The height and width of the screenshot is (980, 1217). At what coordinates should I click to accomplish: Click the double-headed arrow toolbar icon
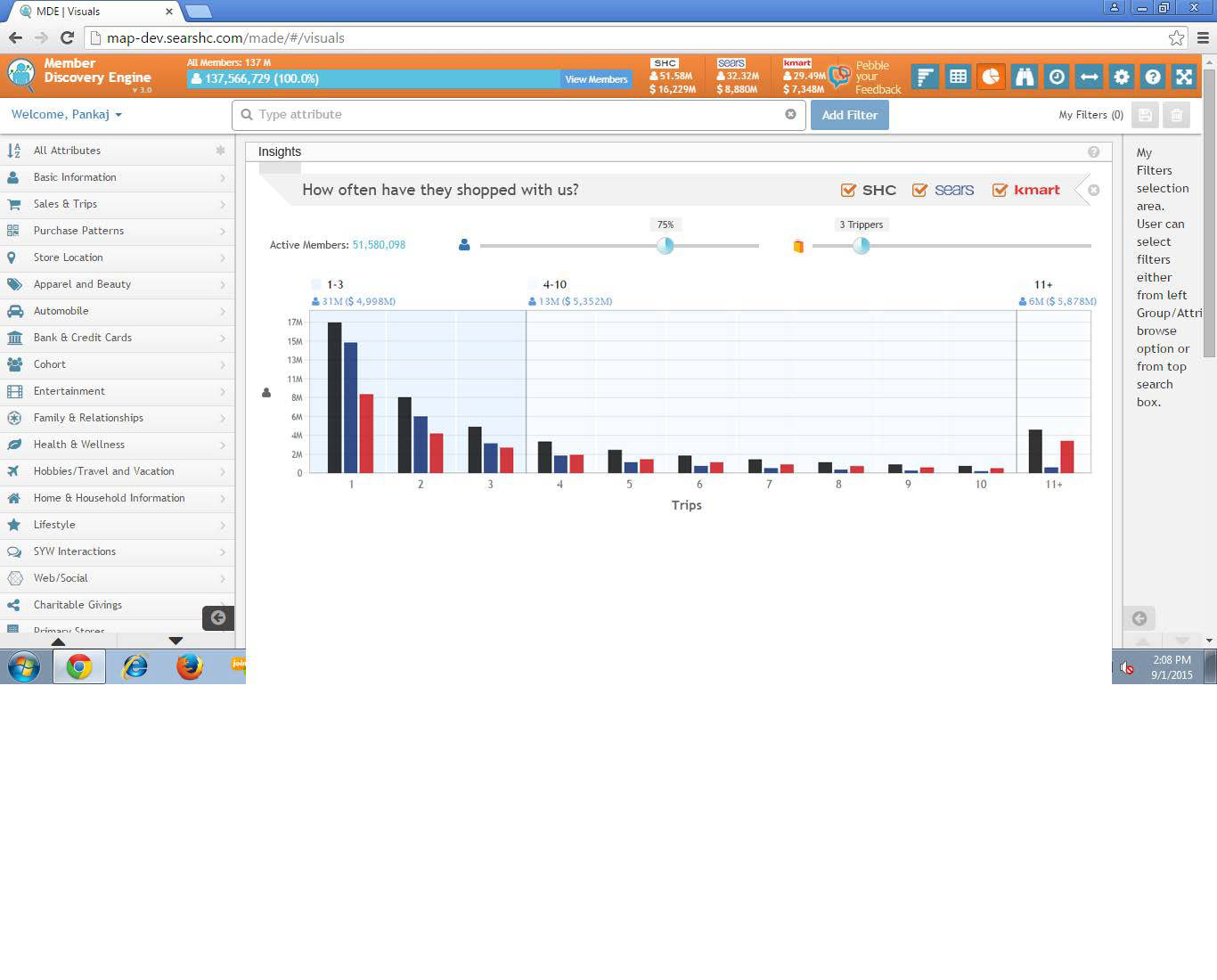coord(1089,78)
